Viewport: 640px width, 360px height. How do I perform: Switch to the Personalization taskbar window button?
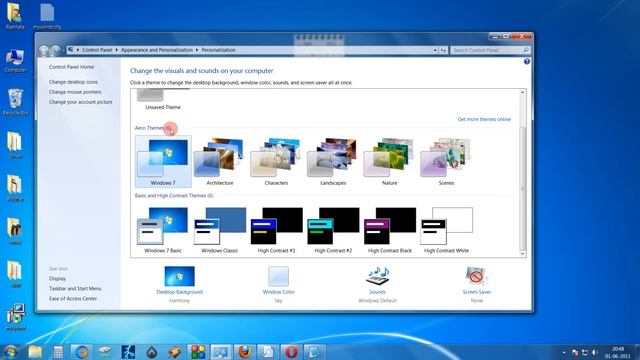(221, 352)
